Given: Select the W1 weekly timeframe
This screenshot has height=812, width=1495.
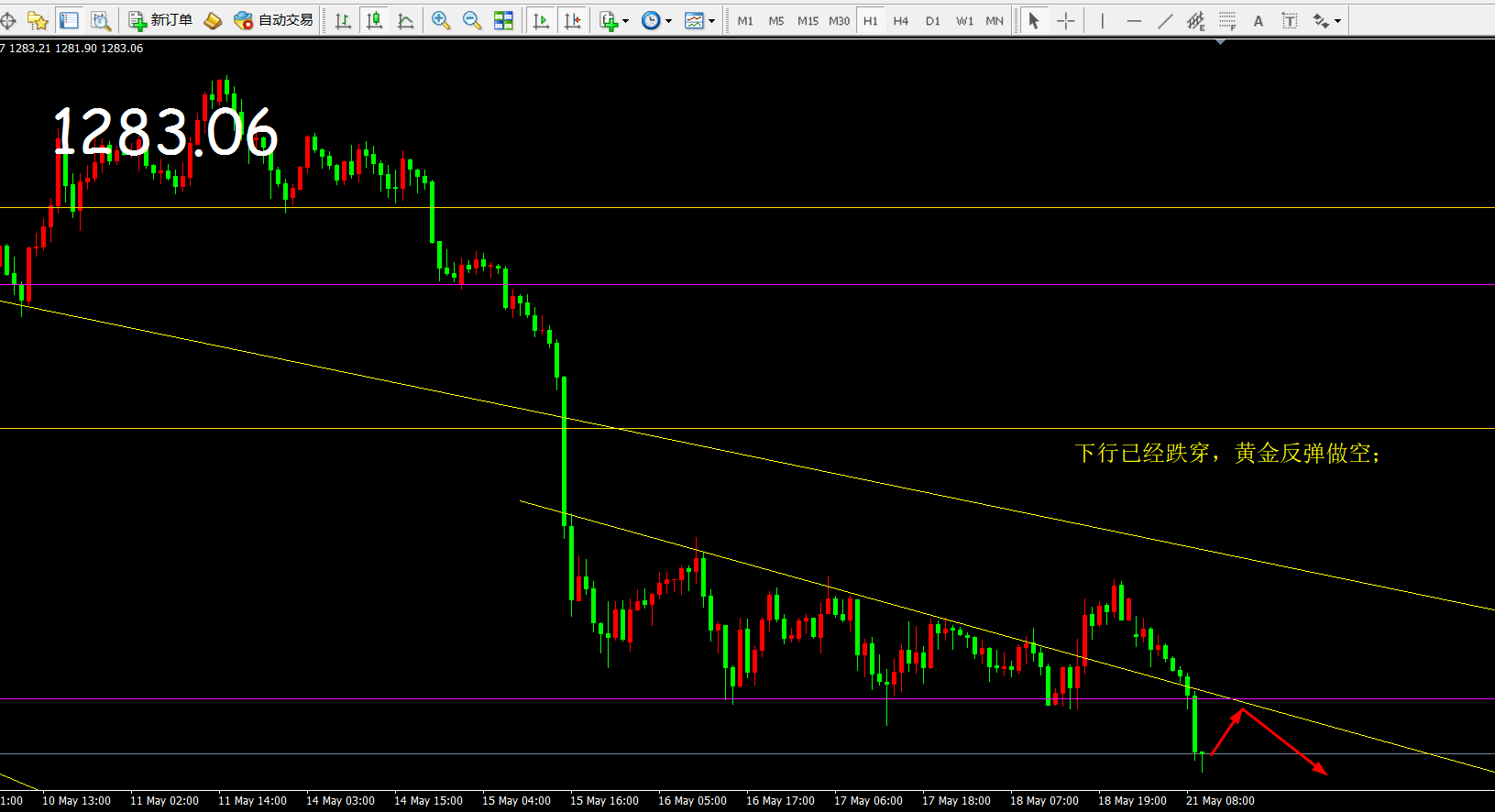Looking at the screenshot, I should point(964,20).
